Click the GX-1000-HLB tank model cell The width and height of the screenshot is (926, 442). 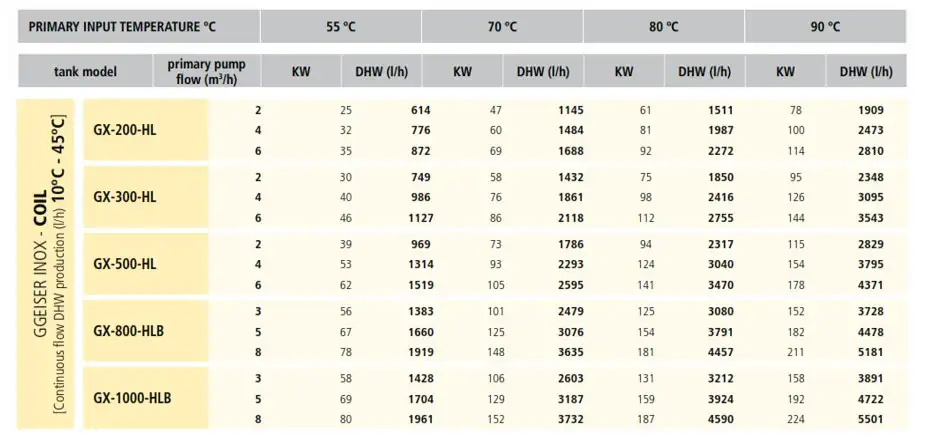[146, 398]
